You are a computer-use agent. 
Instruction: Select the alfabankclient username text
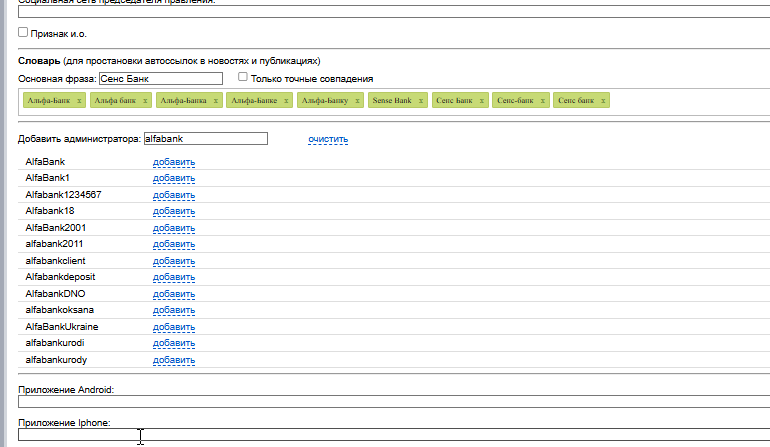pyautogui.click(x=55, y=261)
